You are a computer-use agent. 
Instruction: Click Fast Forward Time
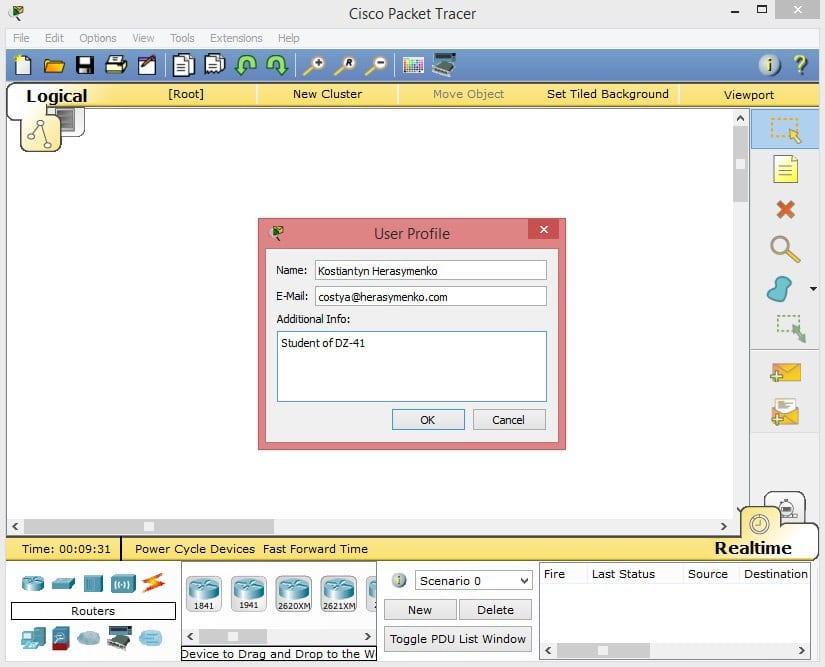click(315, 549)
